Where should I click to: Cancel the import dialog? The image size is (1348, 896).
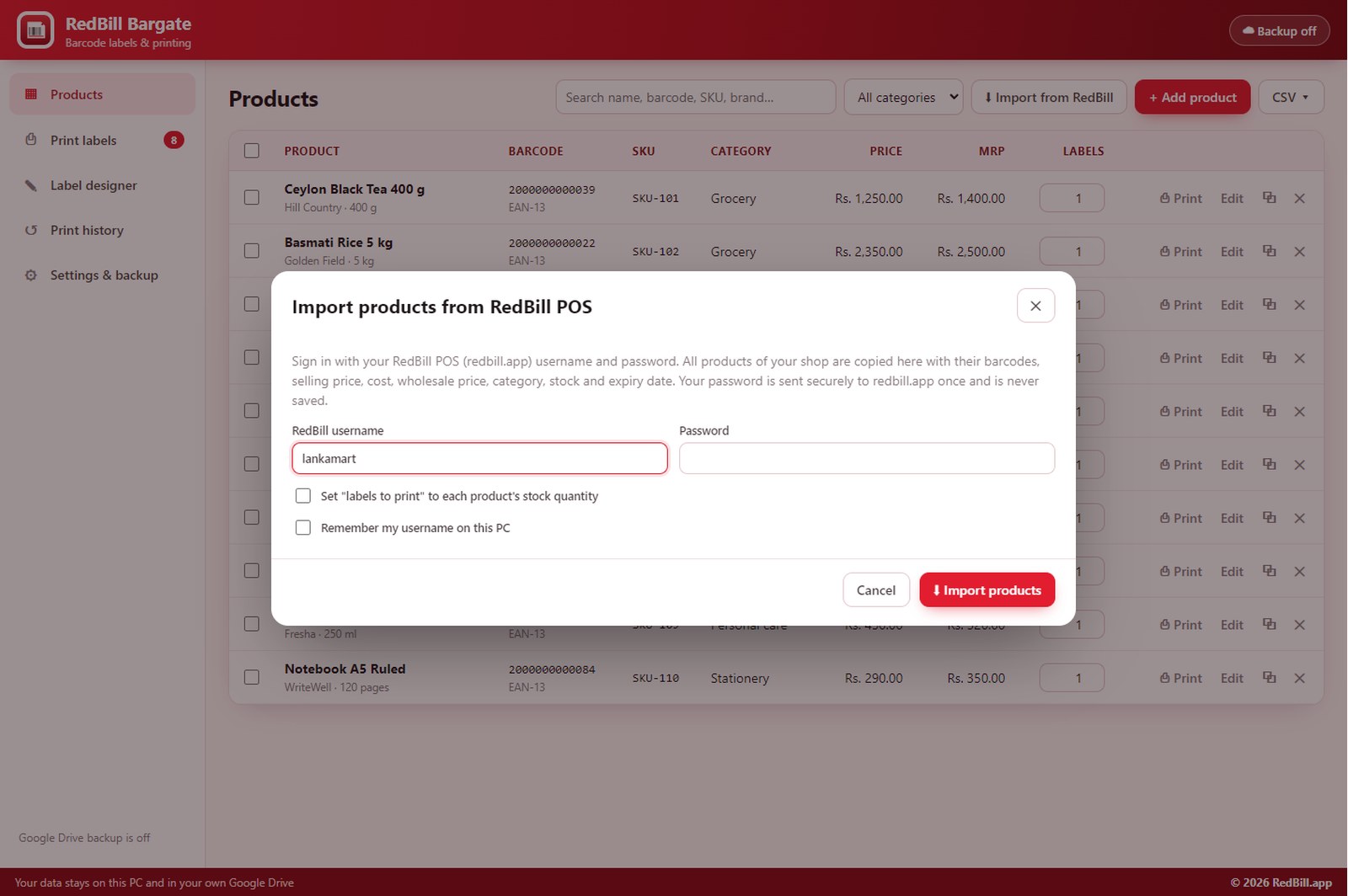[x=876, y=589]
